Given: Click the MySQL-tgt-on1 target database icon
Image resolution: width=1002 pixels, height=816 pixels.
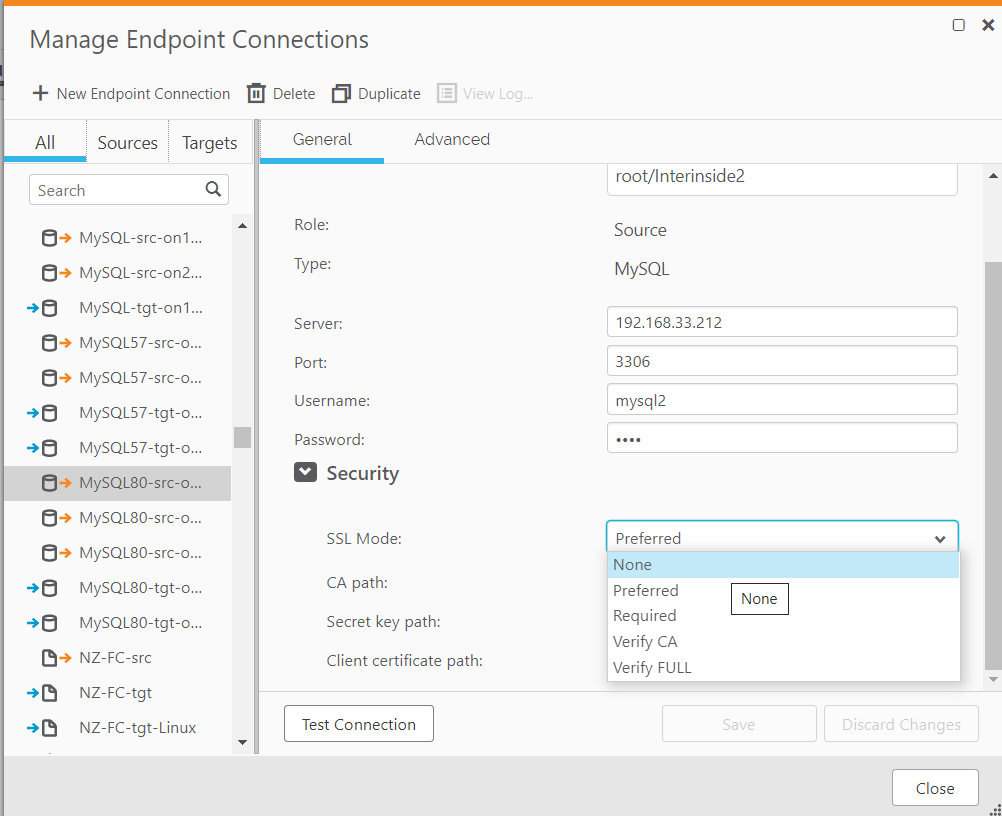Looking at the screenshot, I should tap(43, 308).
